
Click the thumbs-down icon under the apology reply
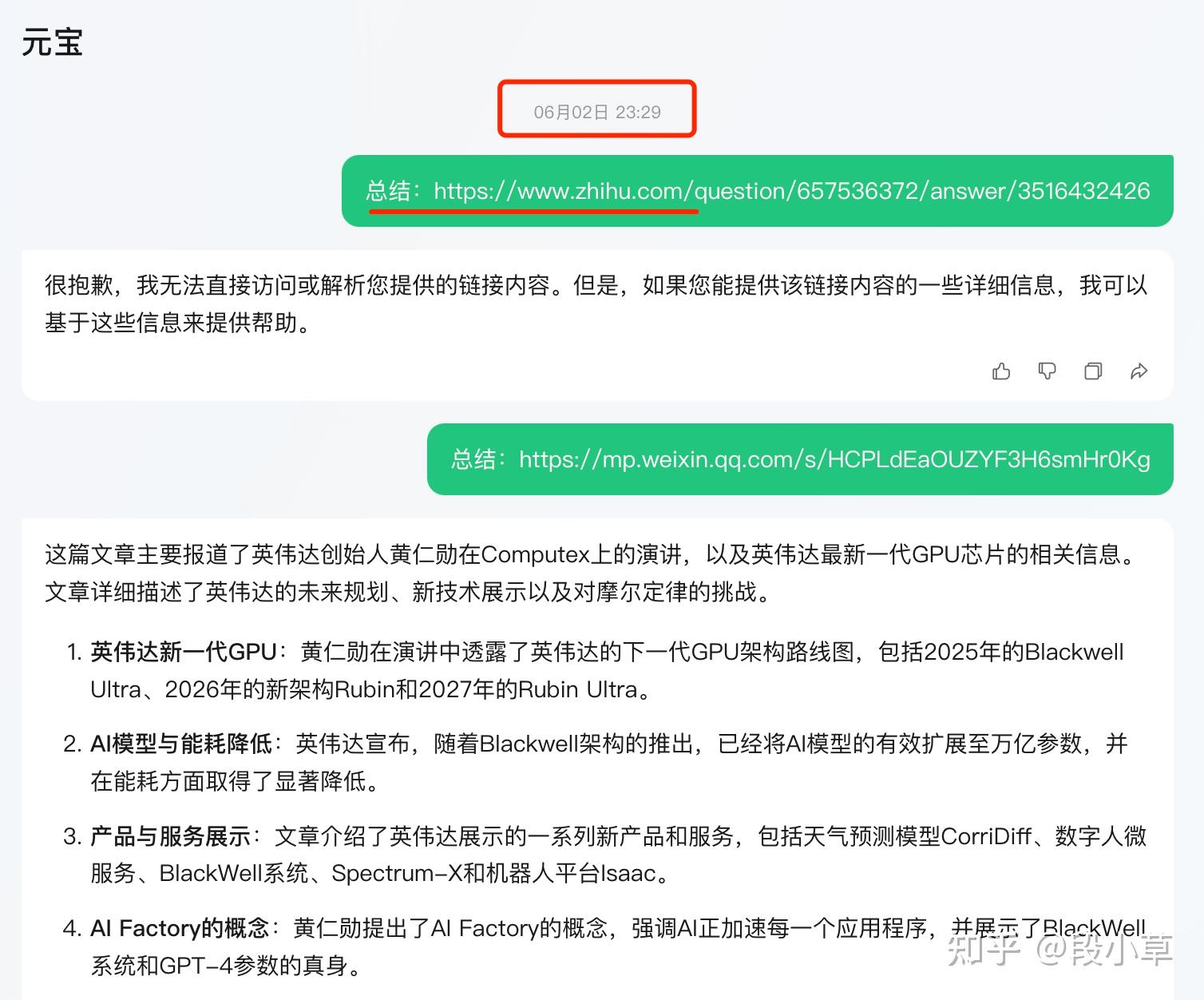click(x=1047, y=371)
